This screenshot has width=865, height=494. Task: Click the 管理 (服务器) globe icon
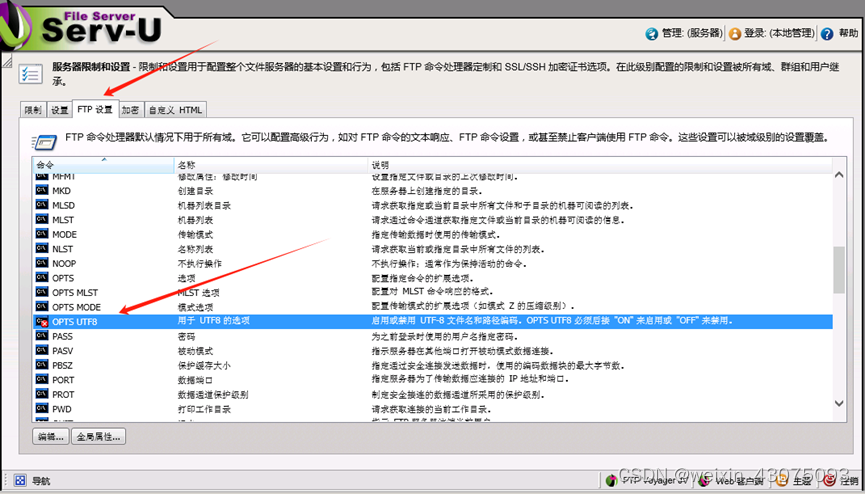tap(652, 34)
